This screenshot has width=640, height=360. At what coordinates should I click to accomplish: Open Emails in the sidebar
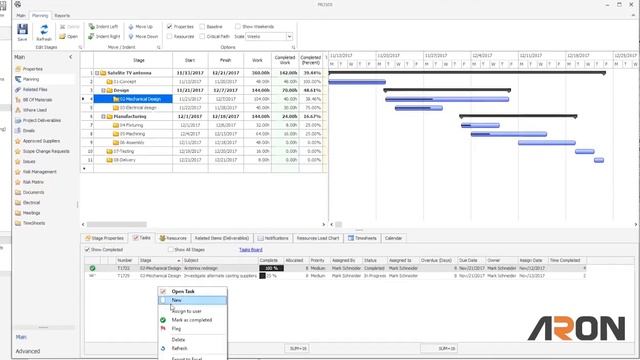(x=29, y=131)
